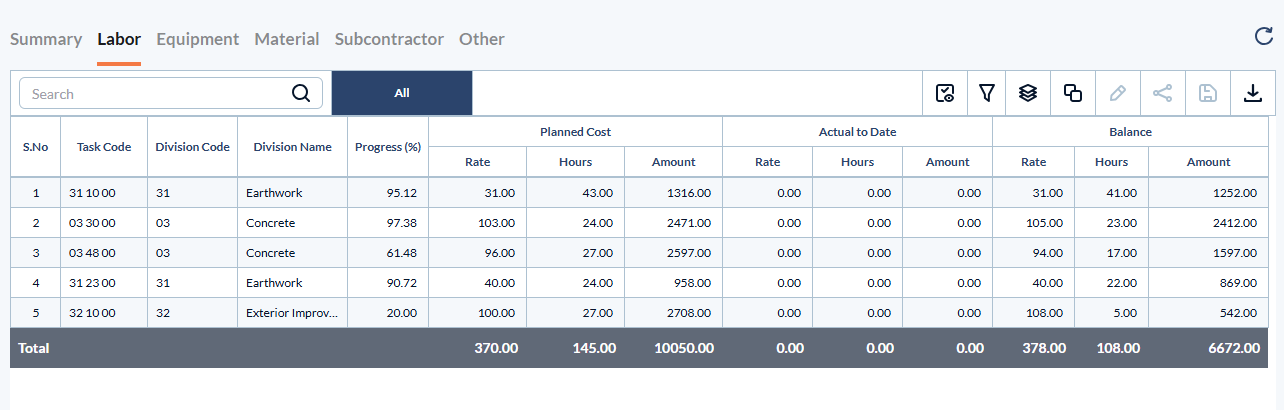Click the pencil edit icon
This screenshot has width=1284, height=410.
tap(1118, 93)
